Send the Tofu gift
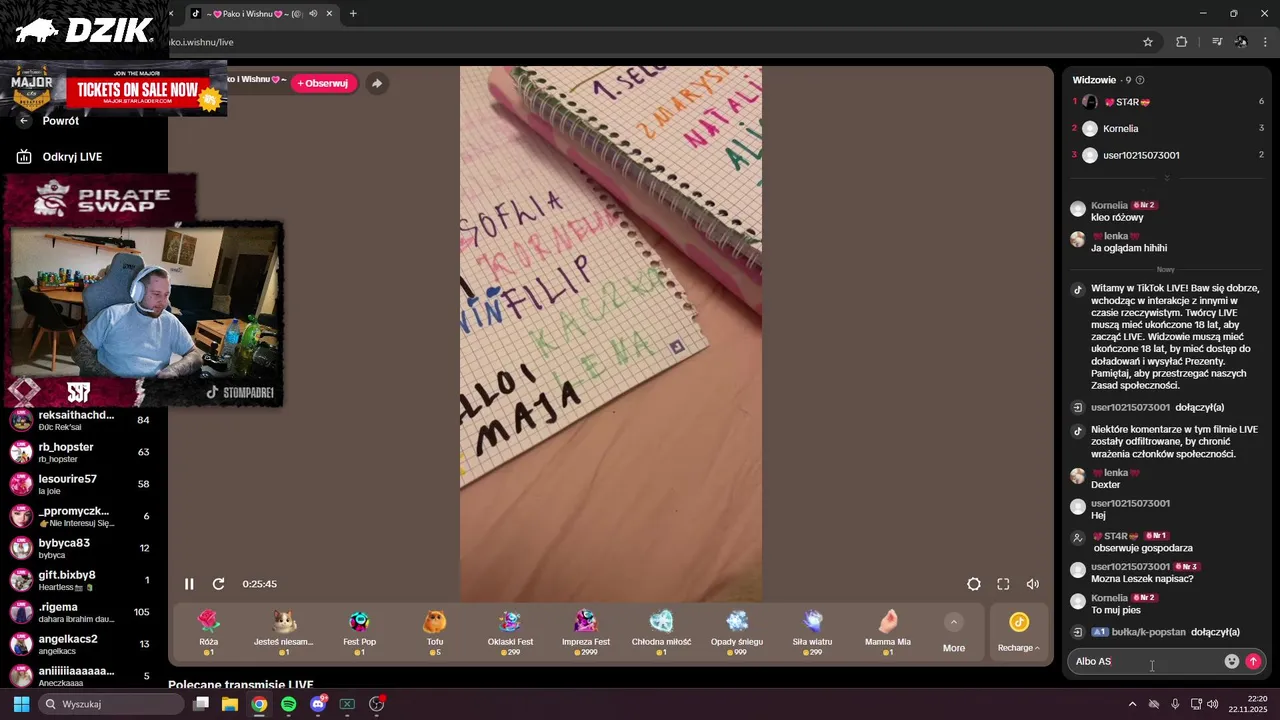Viewport: 1280px width, 720px height. pos(435,633)
